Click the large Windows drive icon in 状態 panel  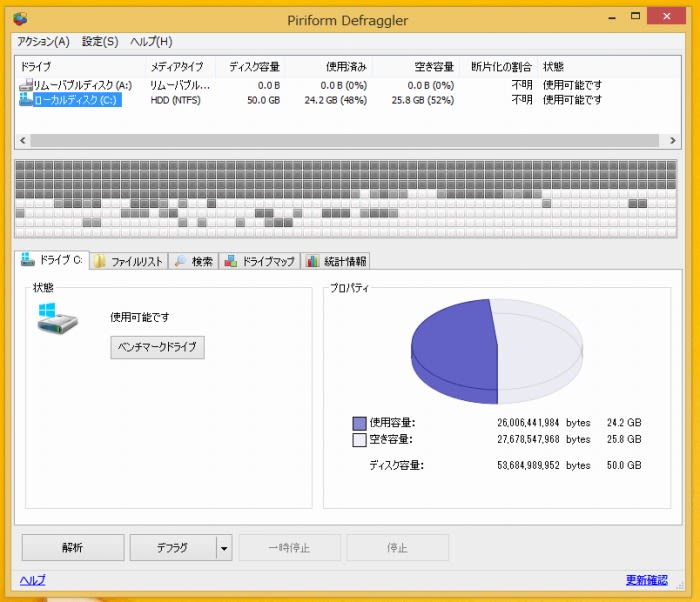[x=58, y=324]
